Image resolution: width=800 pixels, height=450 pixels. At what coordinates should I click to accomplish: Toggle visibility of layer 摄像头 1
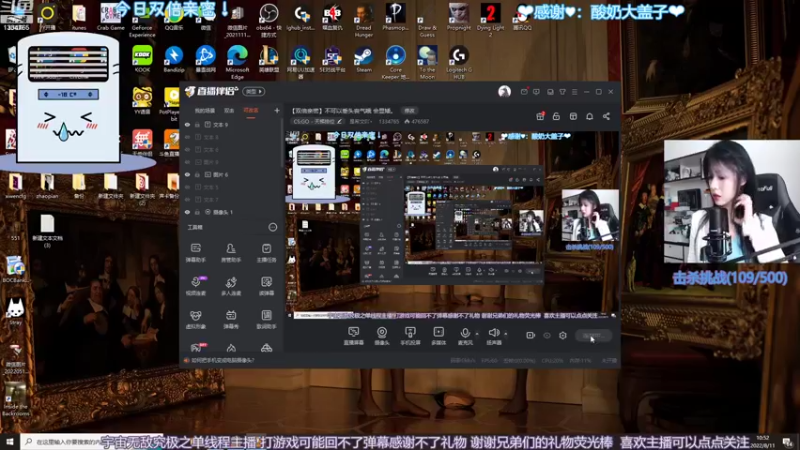[187, 212]
